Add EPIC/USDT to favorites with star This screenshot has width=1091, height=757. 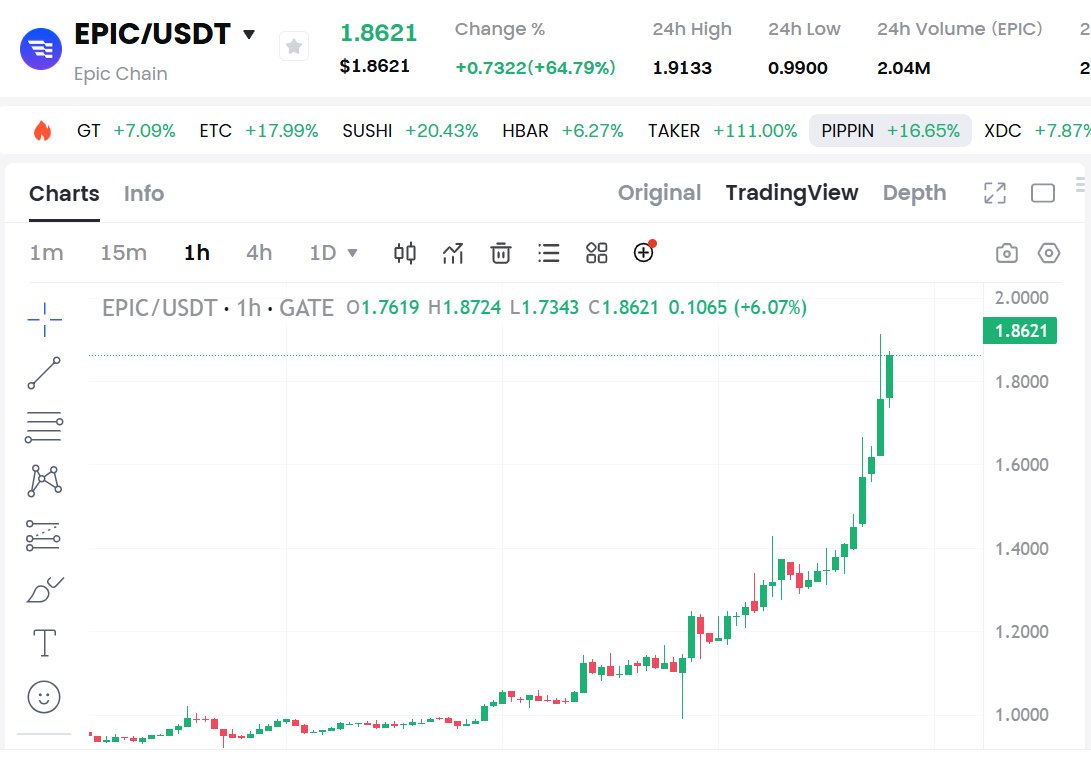click(294, 47)
